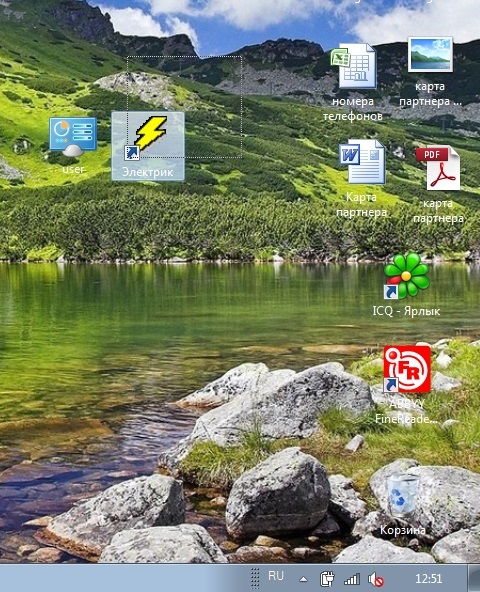This screenshot has width=480, height=592.
Task: Select the Word document Карта партнера
Action: click(362, 162)
